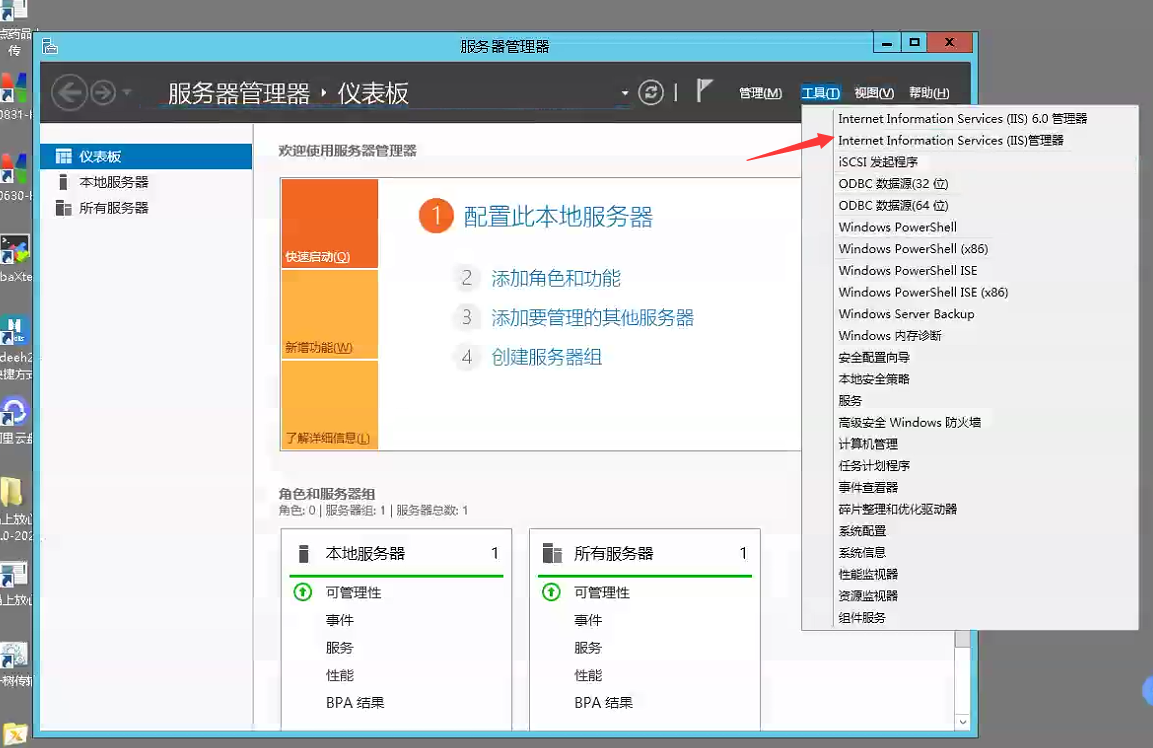Click the 配置此本地服务器 link
The width and height of the screenshot is (1153, 748).
(x=557, y=217)
